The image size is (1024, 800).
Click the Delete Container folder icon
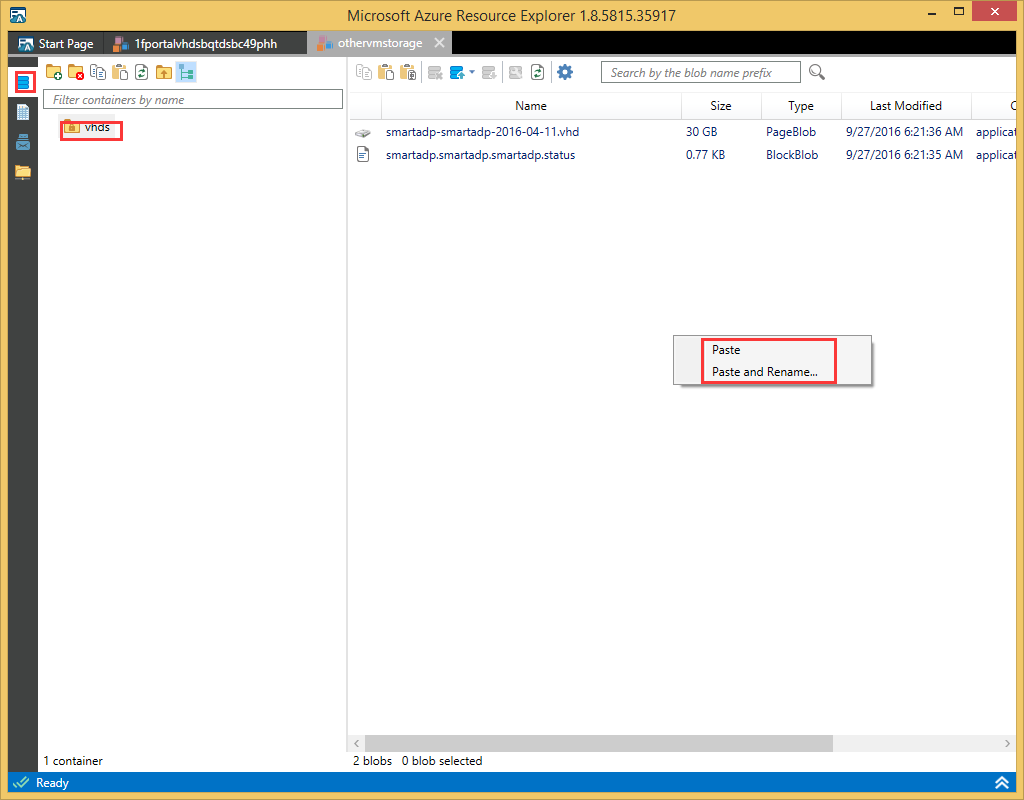[x=76, y=72]
